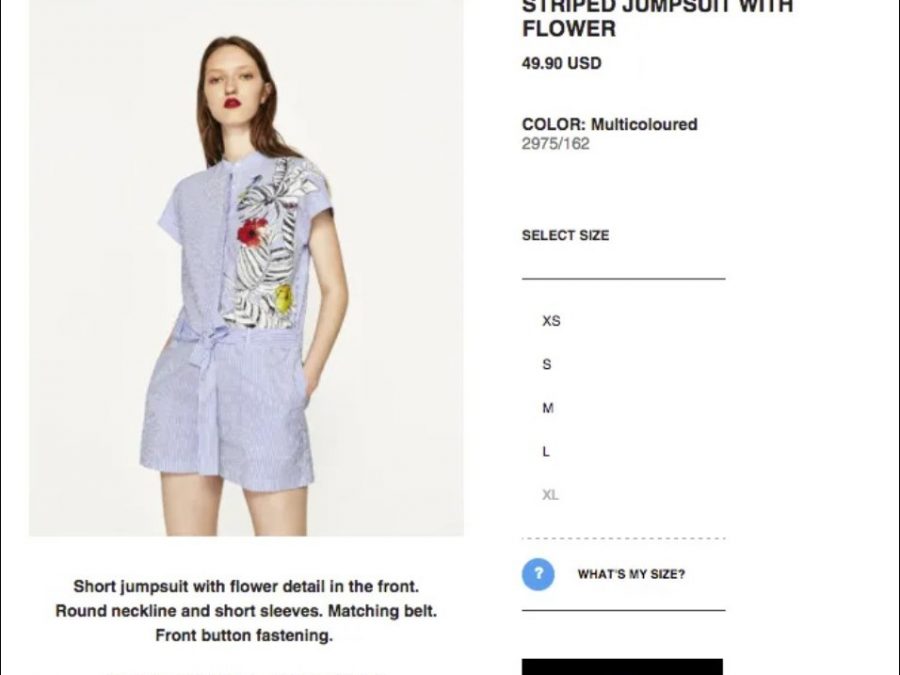Open the jumpsuit product photo
Screen dimensions: 900x675
tap(246, 268)
